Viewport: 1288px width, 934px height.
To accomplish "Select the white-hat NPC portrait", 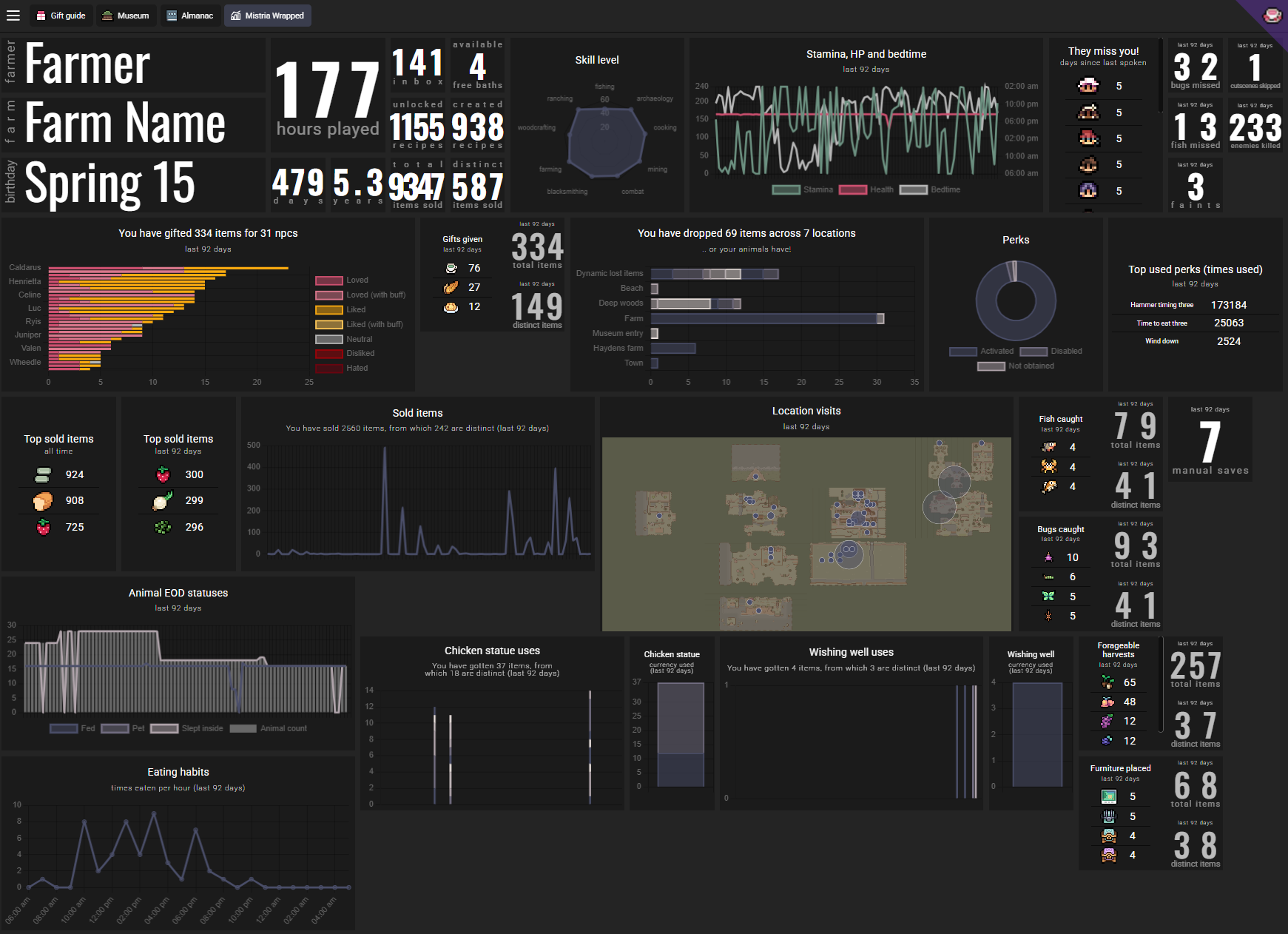I will [x=1088, y=86].
